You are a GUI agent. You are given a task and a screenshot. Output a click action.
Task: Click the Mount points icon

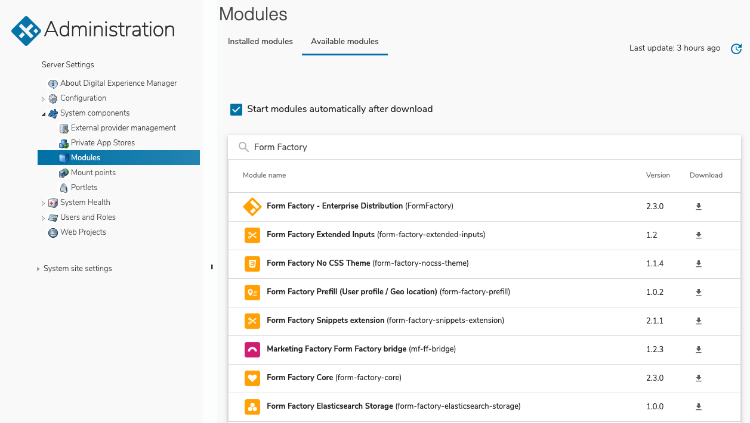click(64, 173)
